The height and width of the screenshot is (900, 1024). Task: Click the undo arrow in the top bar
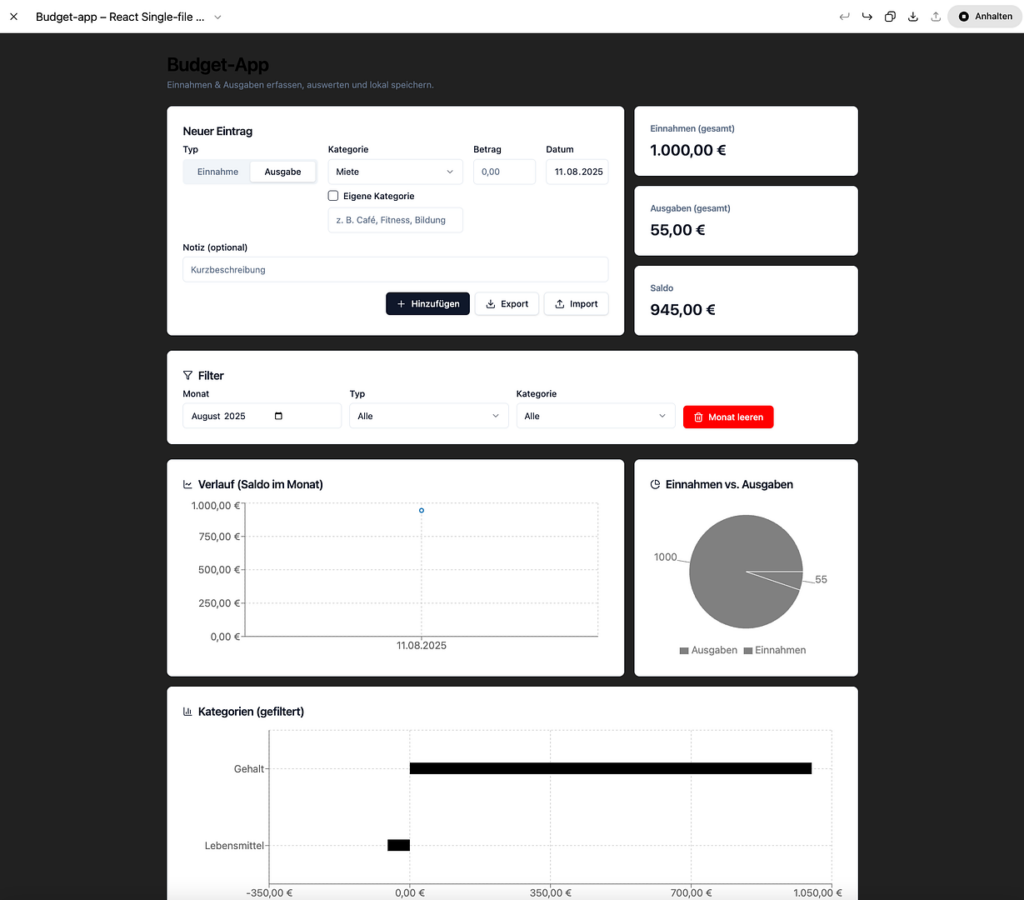[844, 17]
